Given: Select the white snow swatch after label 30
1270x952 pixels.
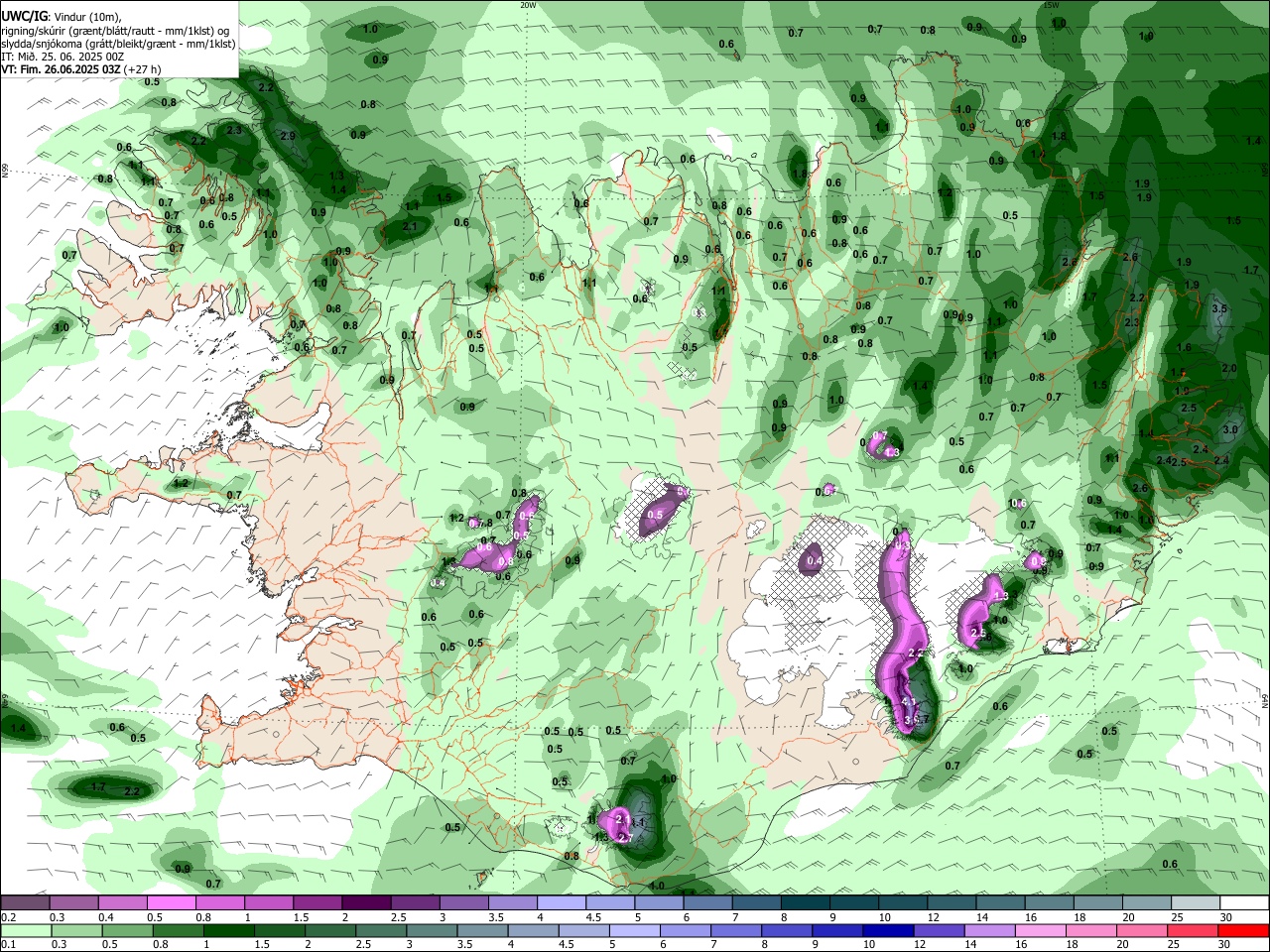Looking at the screenshot, I should [1245, 903].
